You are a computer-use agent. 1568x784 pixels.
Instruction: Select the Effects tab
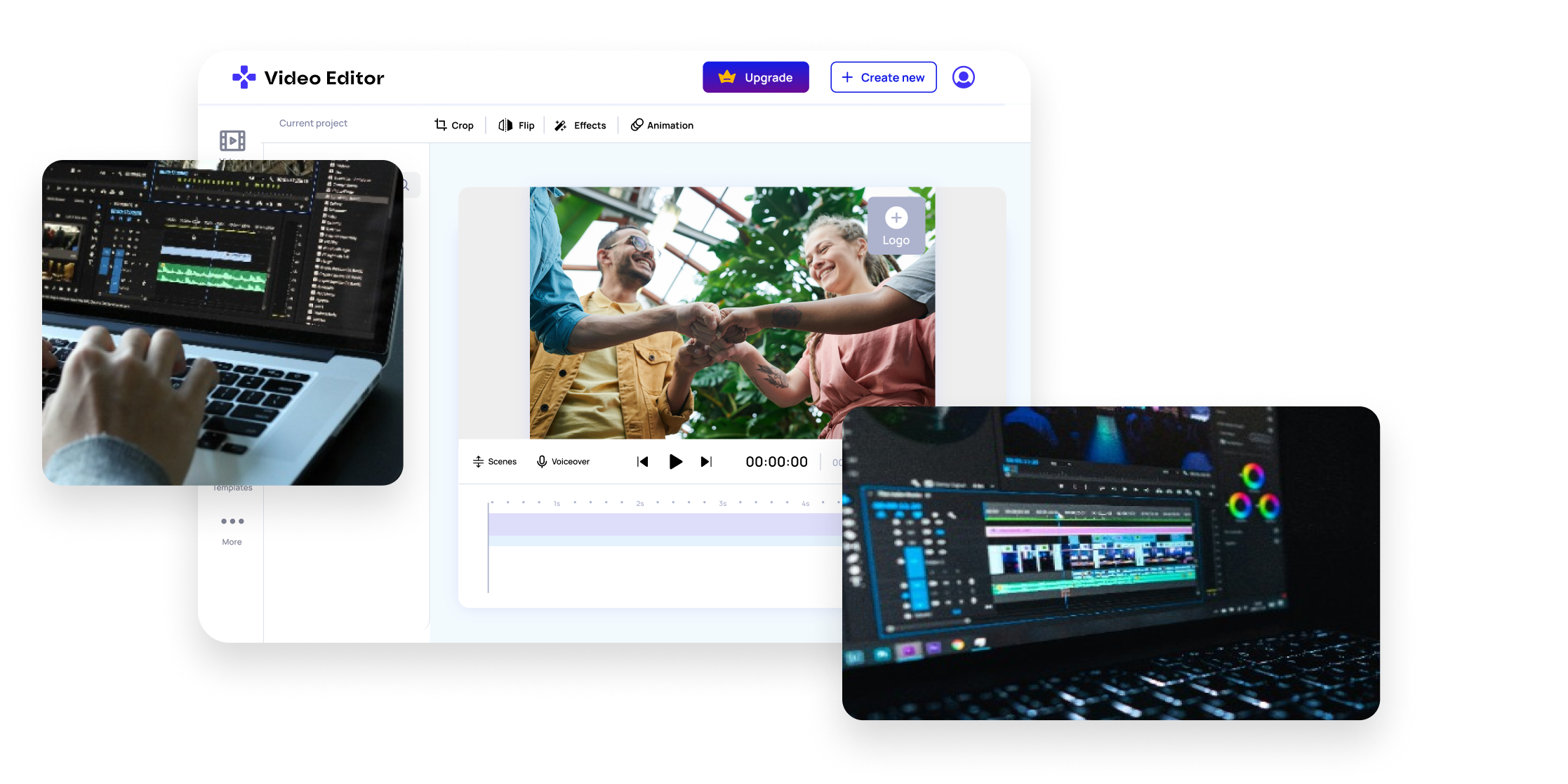(591, 125)
